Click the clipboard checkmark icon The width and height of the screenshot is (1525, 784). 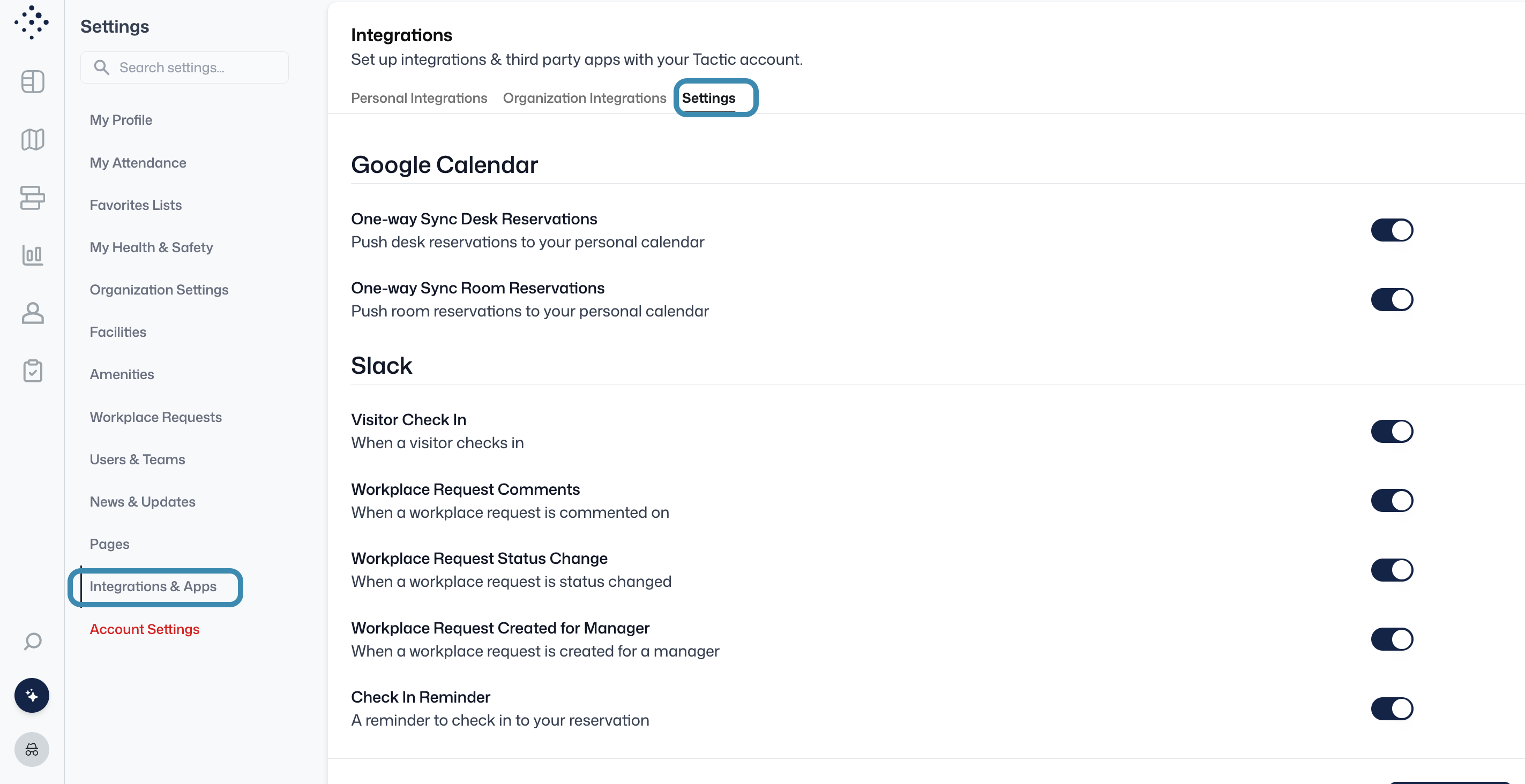(33, 371)
